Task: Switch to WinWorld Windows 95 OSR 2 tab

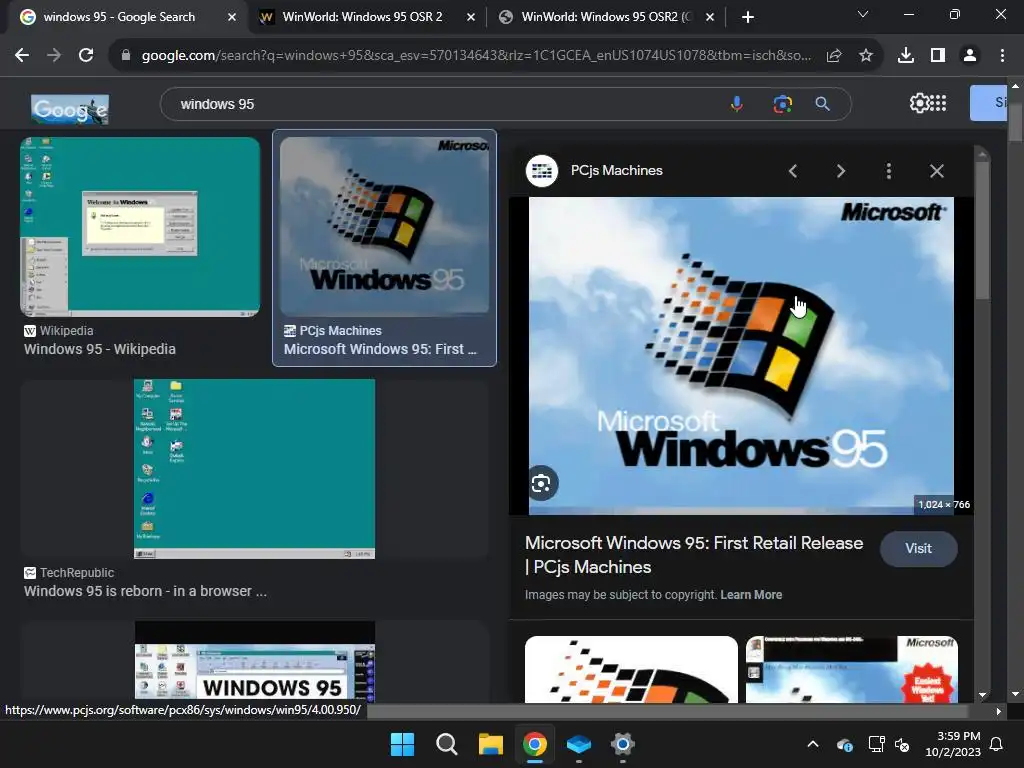Action: pos(362,17)
